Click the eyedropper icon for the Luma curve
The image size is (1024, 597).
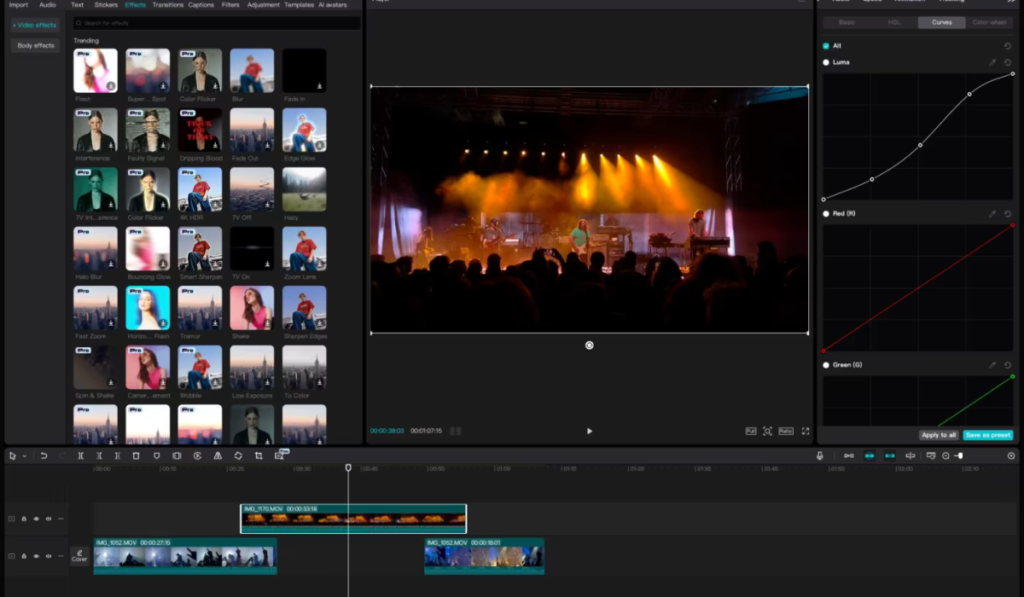click(x=992, y=63)
